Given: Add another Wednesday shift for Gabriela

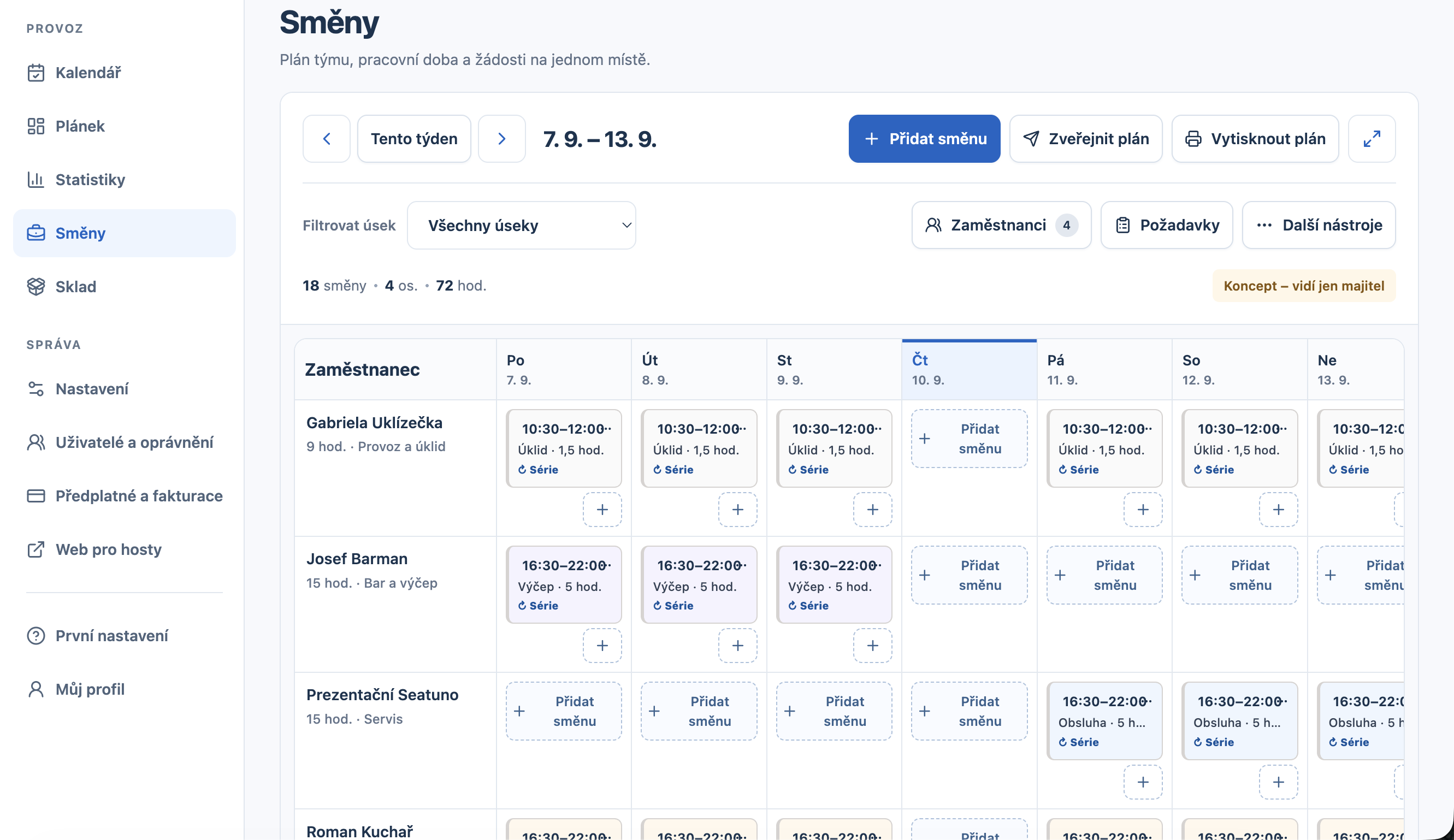Looking at the screenshot, I should point(872,510).
